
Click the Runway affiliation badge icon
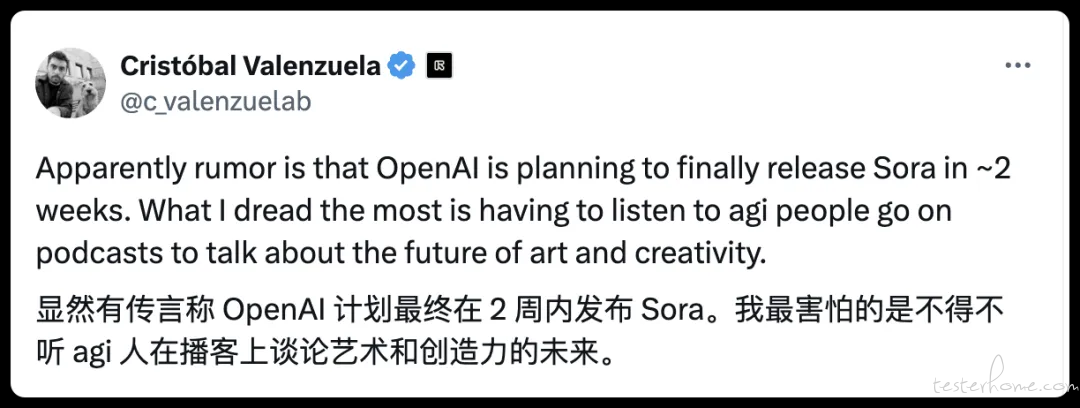click(x=439, y=66)
